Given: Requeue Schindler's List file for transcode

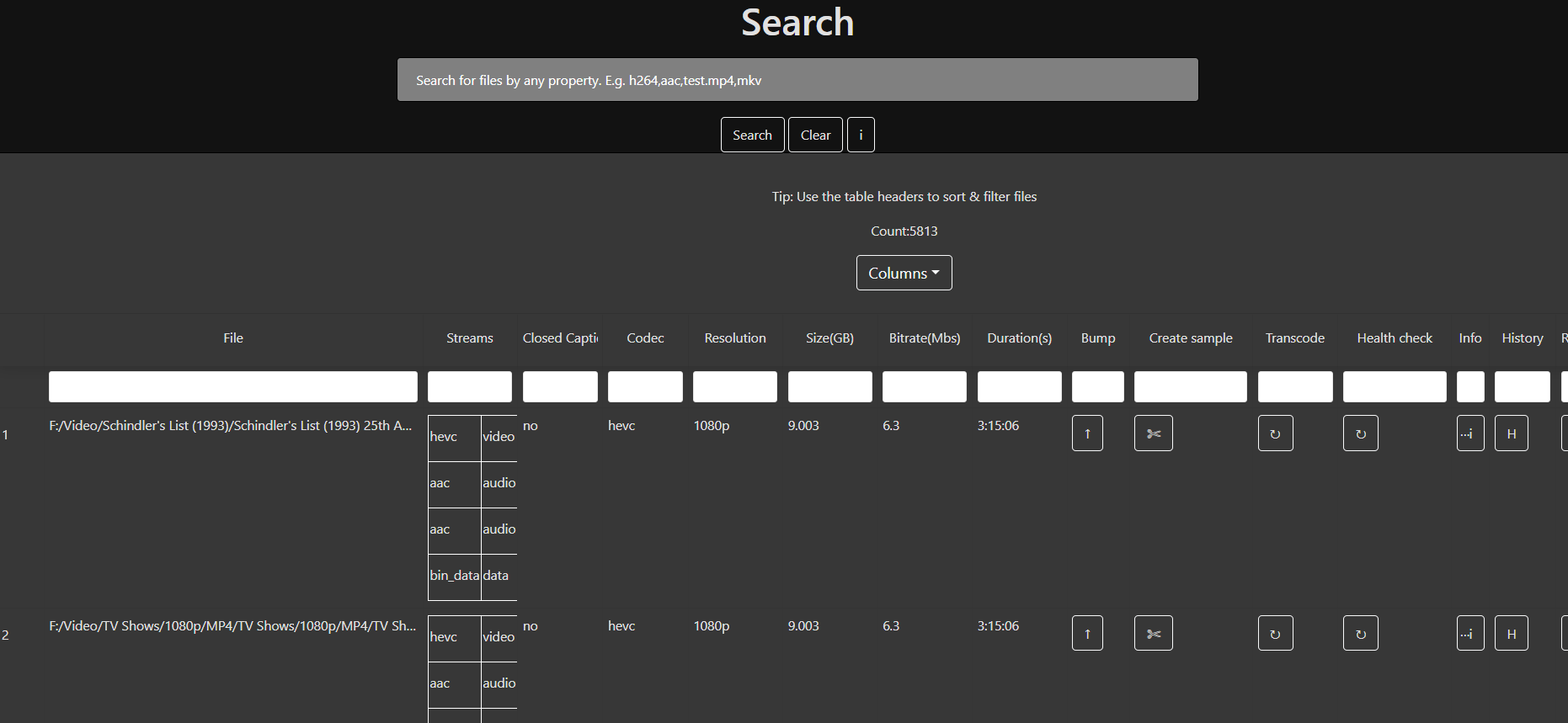Looking at the screenshot, I should point(1275,433).
